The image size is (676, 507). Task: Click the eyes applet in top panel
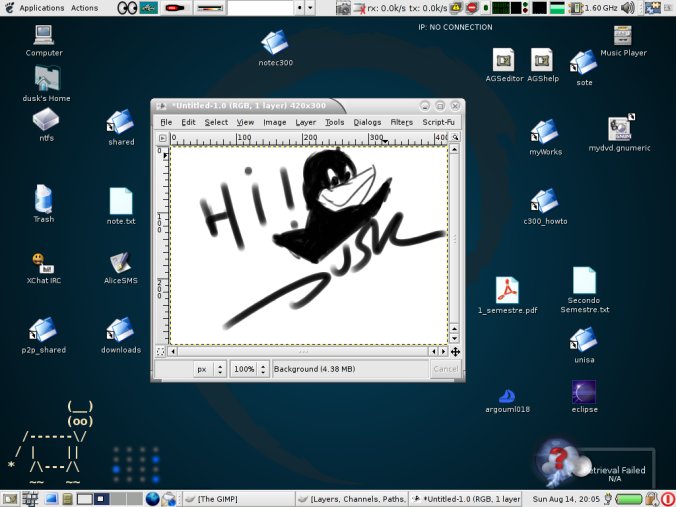pos(127,8)
